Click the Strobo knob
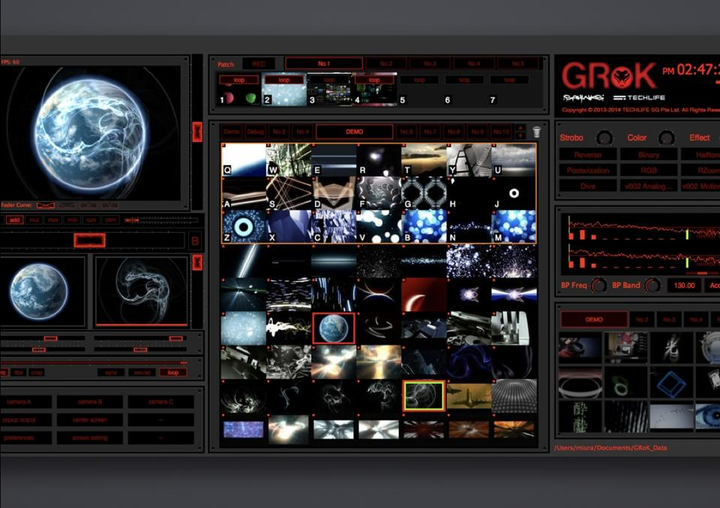The image size is (720, 508). 604,137
